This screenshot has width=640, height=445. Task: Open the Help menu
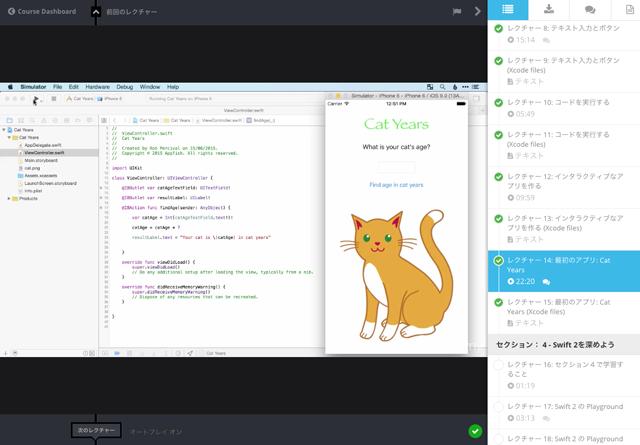click(x=173, y=87)
